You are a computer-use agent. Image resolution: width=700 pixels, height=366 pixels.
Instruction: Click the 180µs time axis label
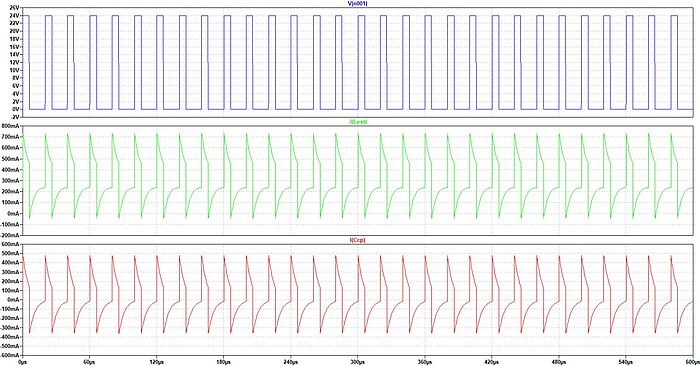(223, 362)
